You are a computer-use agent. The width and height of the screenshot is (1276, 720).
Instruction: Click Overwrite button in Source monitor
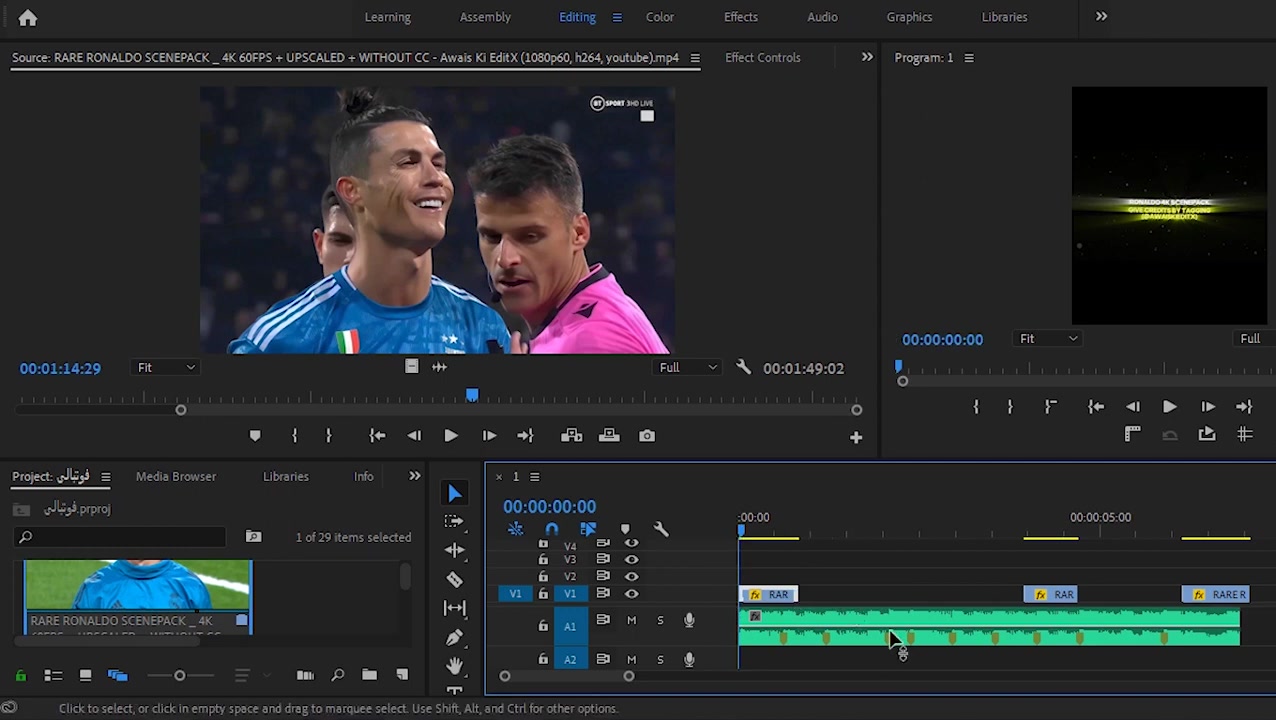(609, 436)
